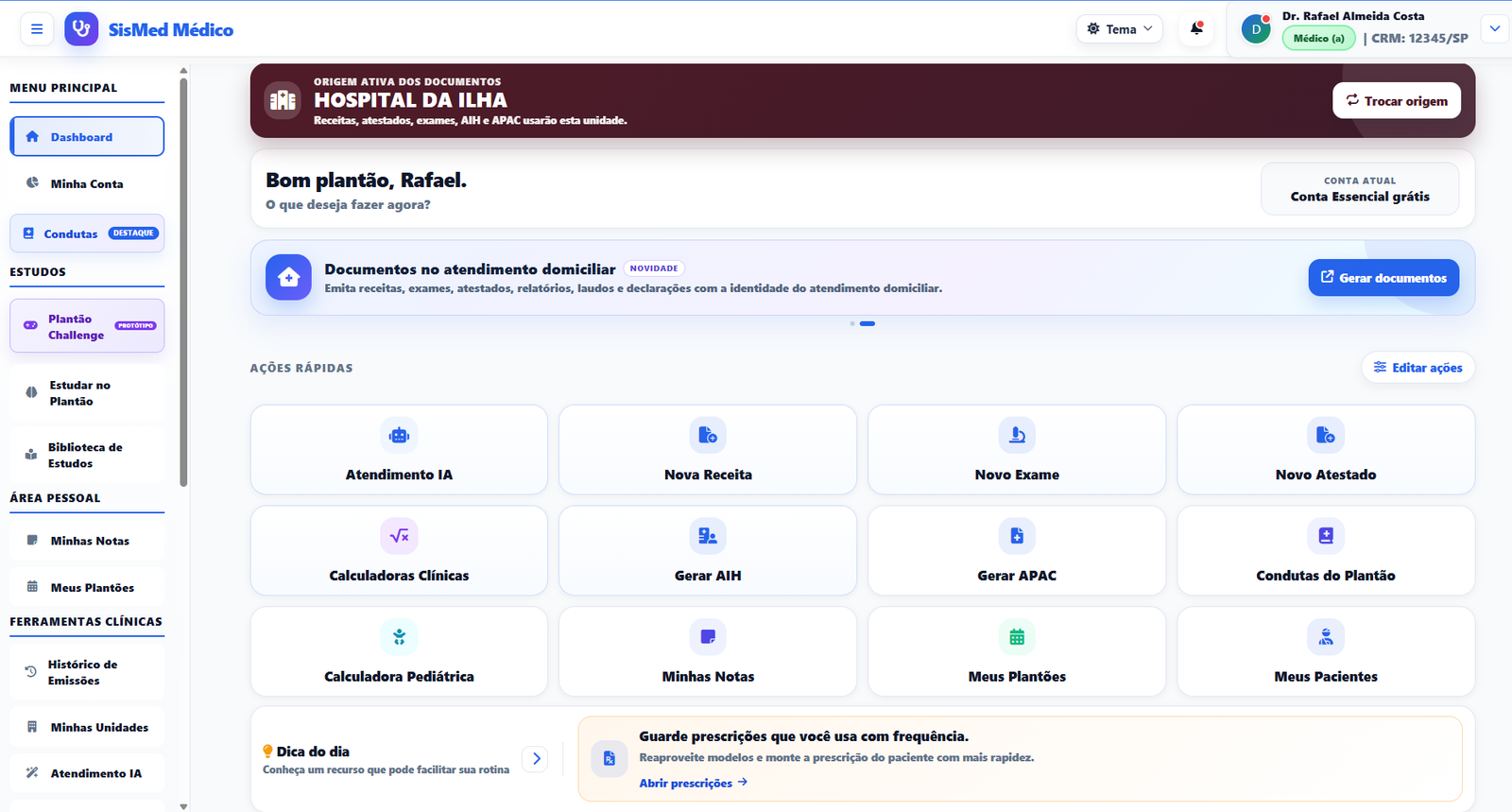Screen dimensions: 1512x812
Task: Open Minha Conta in the sidebar
Action: [x=87, y=183]
